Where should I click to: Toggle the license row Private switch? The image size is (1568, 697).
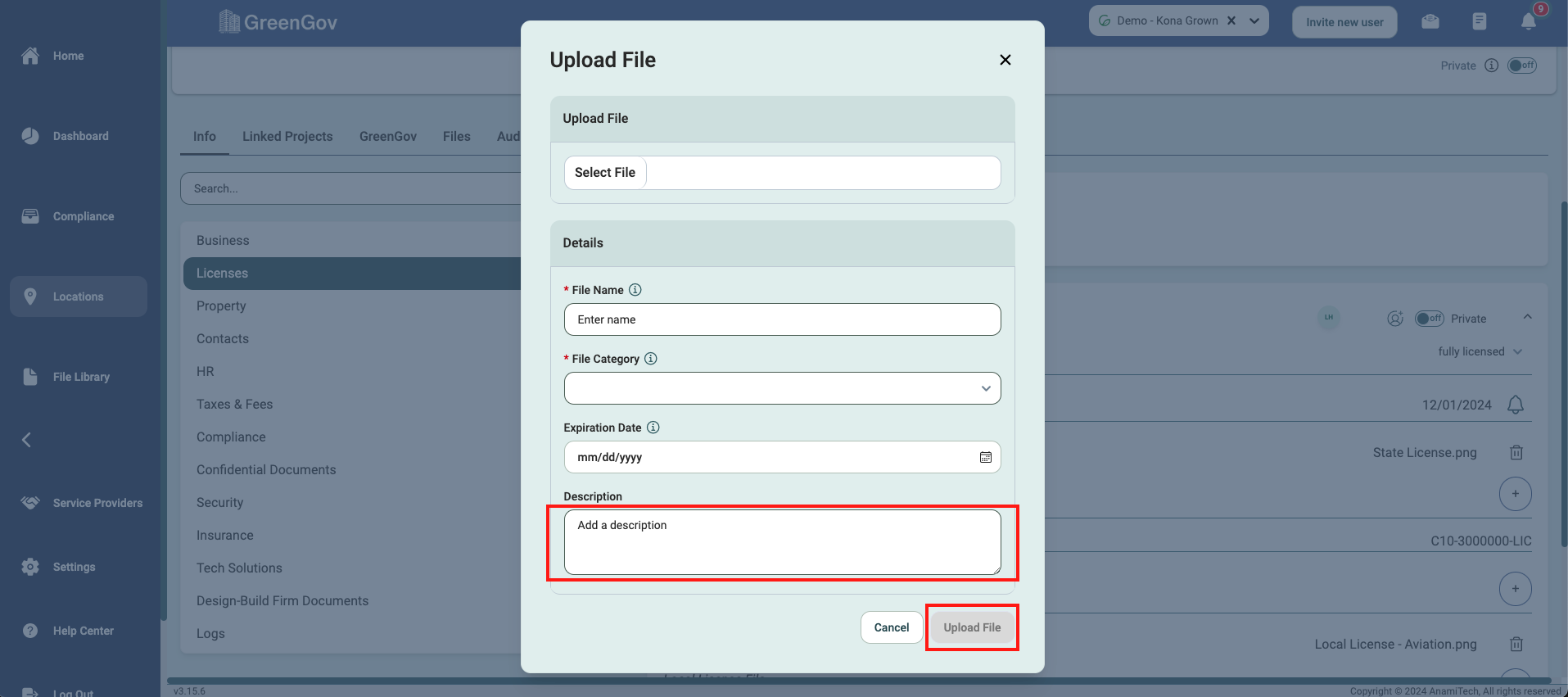pos(1429,319)
